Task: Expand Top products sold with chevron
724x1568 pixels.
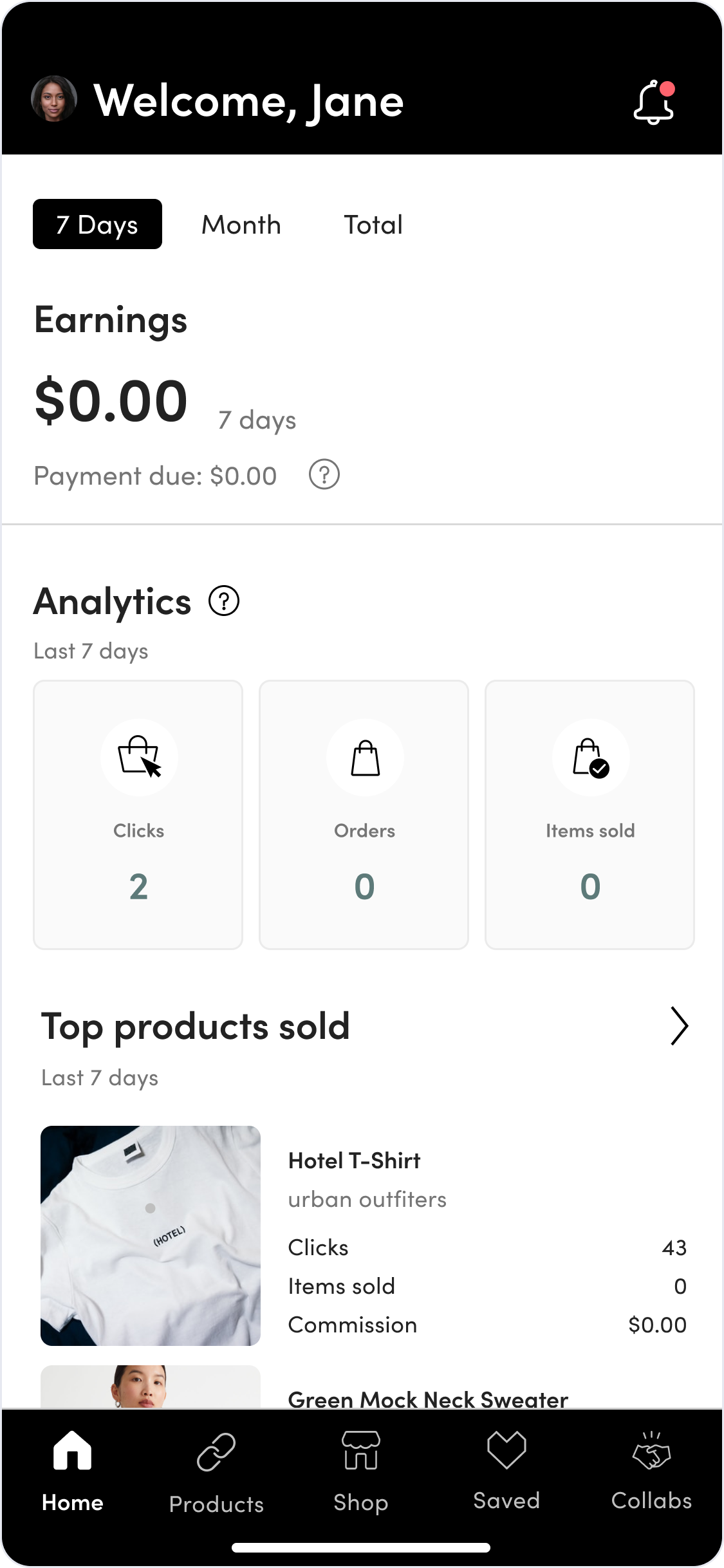Action: 679,1026
